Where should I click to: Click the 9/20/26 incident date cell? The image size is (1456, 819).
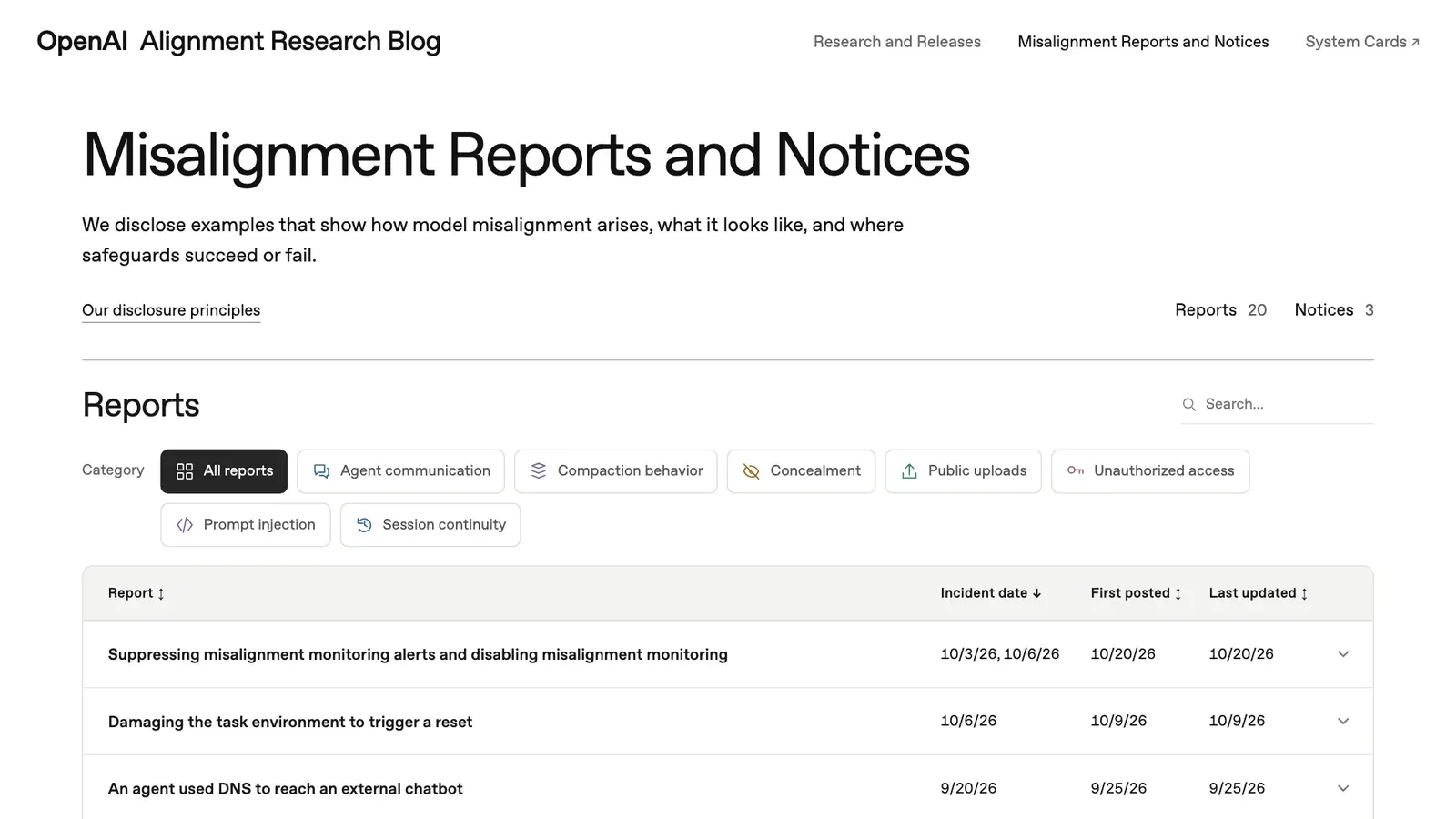pos(968,789)
